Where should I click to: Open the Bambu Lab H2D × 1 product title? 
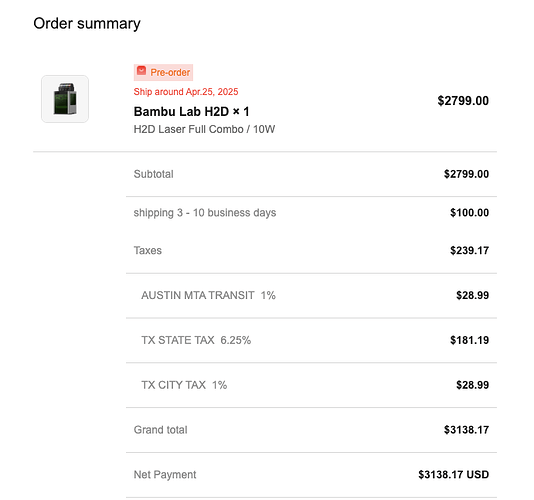[191, 111]
